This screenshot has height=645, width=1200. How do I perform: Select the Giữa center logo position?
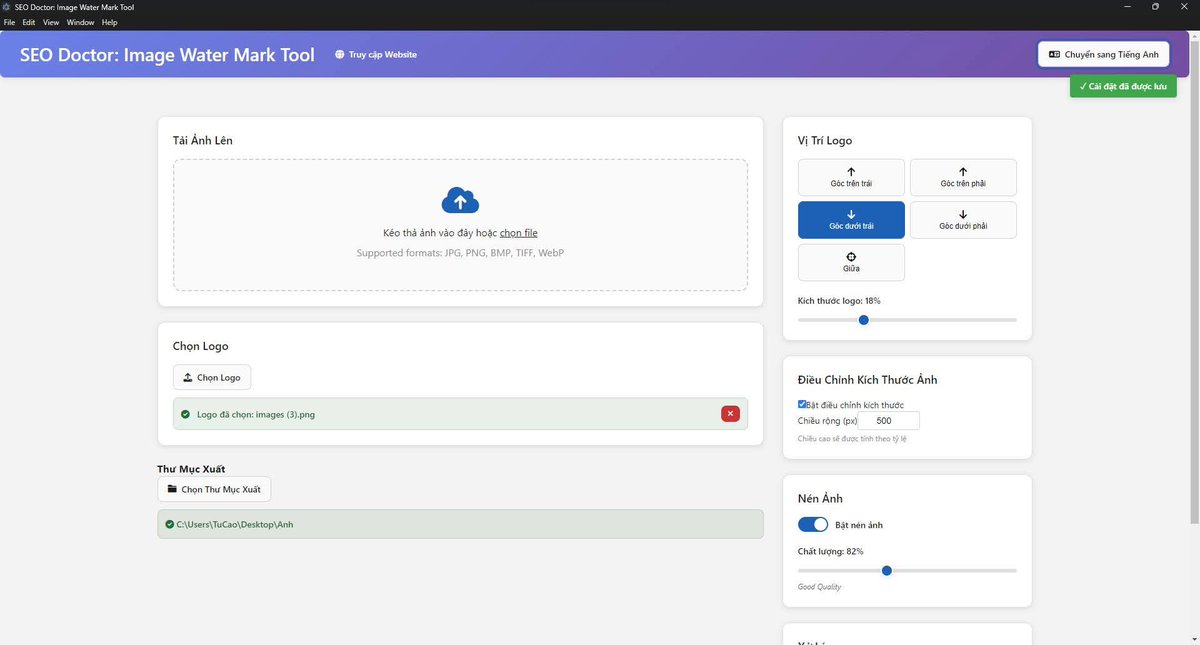pyautogui.click(x=851, y=262)
